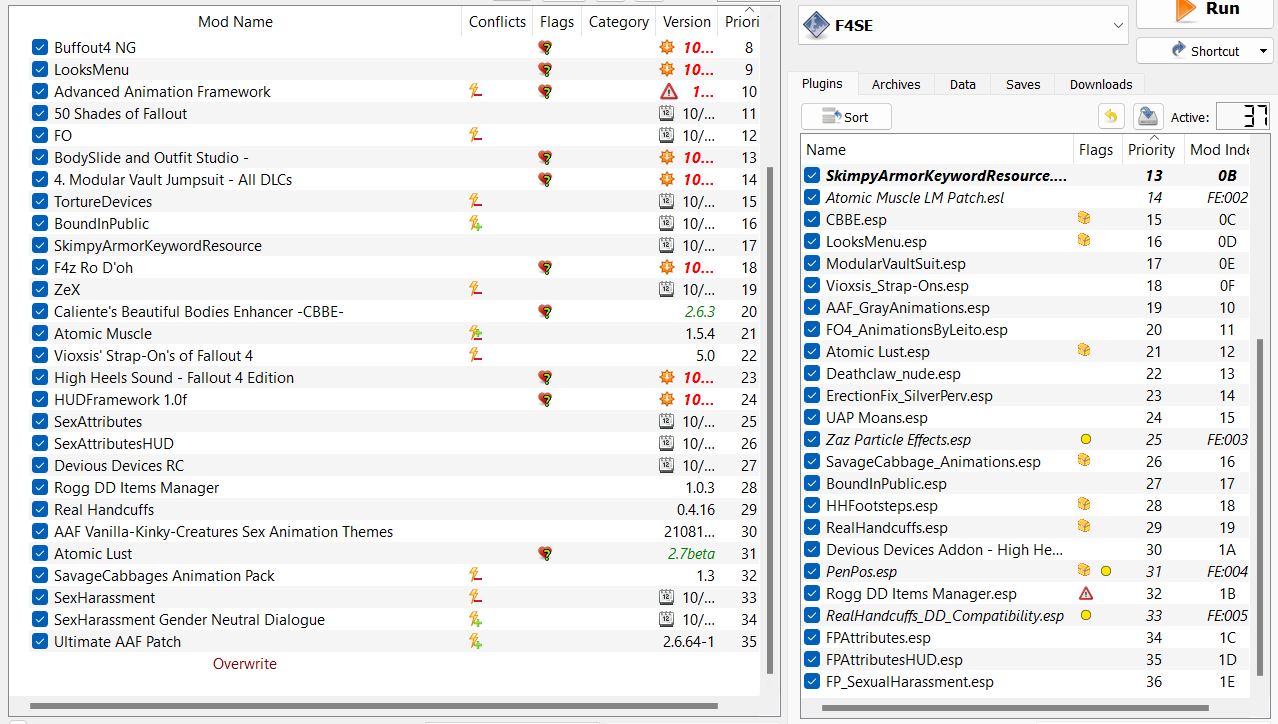This screenshot has width=1278, height=724.
Task: Click the conflict icon in the FO row
Action: pyautogui.click(x=476, y=135)
